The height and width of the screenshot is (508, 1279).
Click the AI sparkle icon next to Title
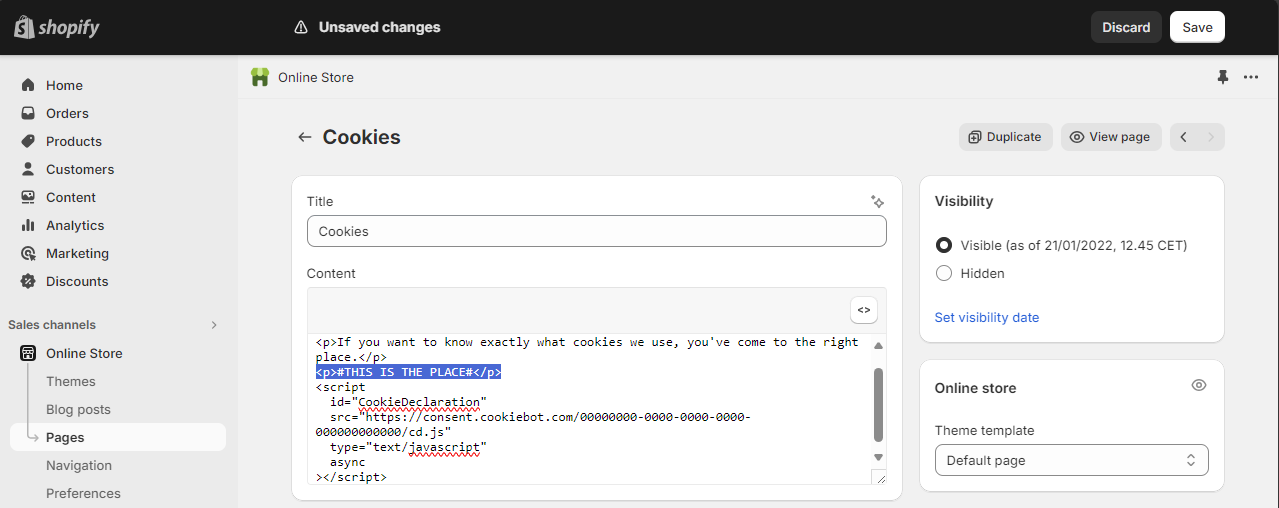tap(877, 201)
